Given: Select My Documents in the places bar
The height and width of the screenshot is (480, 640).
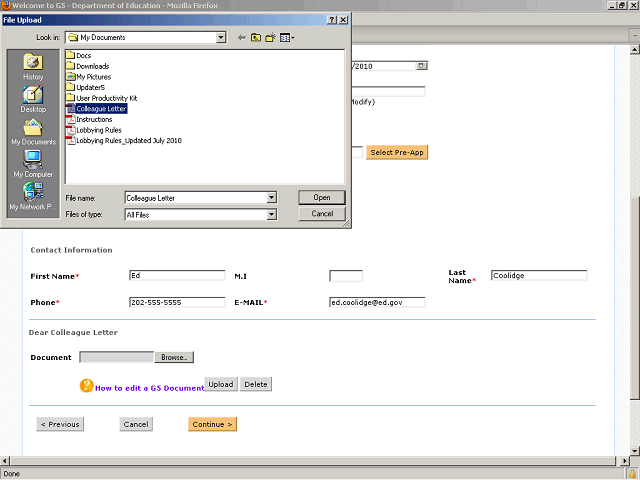Looking at the screenshot, I should [33, 132].
